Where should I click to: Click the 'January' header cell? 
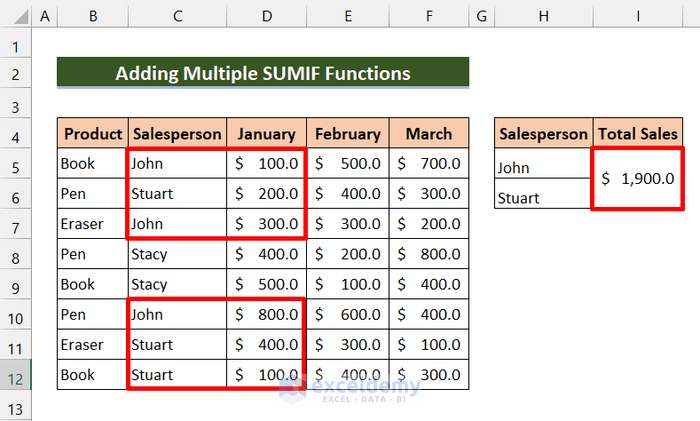(x=267, y=134)
